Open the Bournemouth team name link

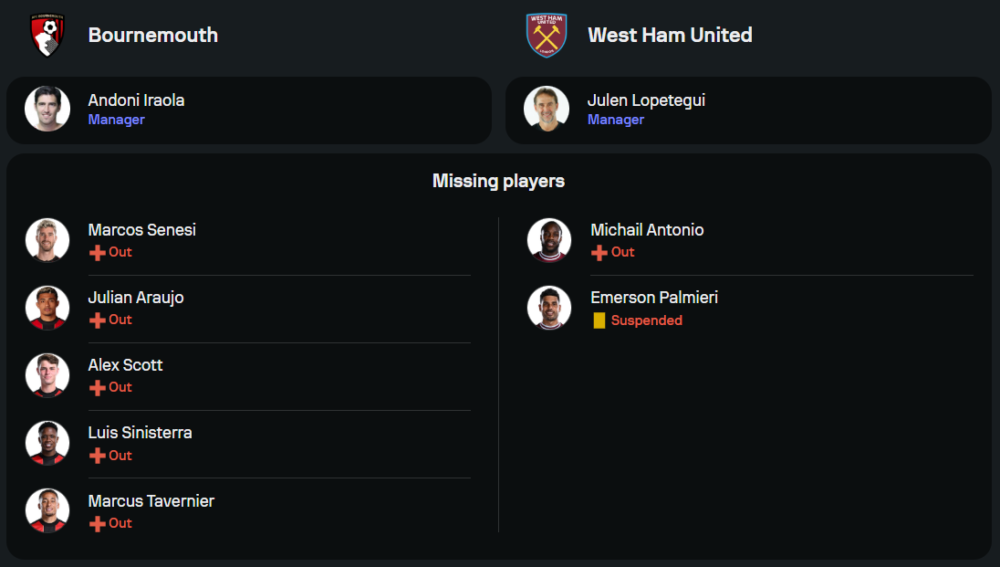click(x=153, y=35)
